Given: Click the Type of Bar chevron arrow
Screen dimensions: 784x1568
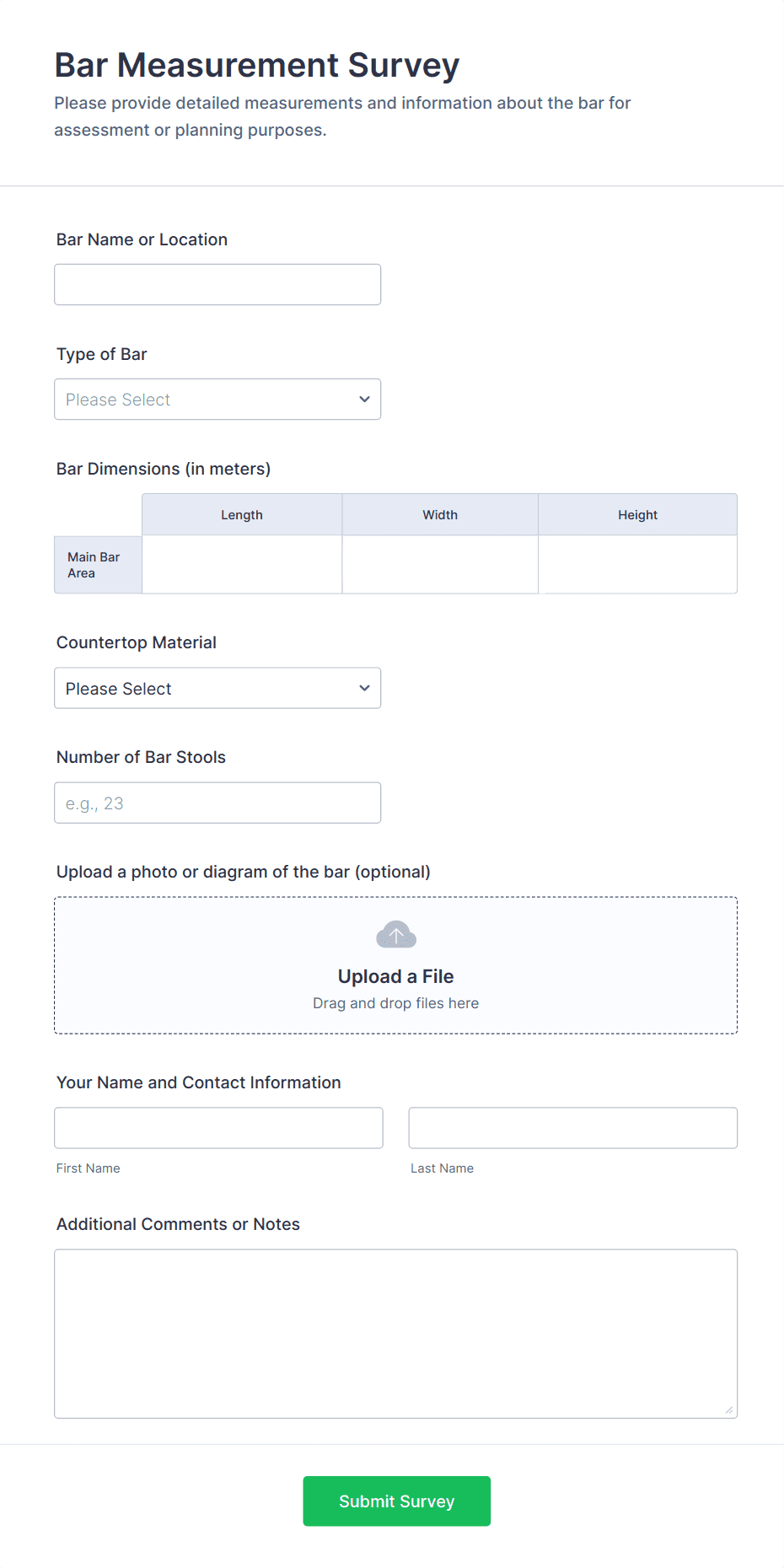Looking at the screenshot, I should 364,400.
